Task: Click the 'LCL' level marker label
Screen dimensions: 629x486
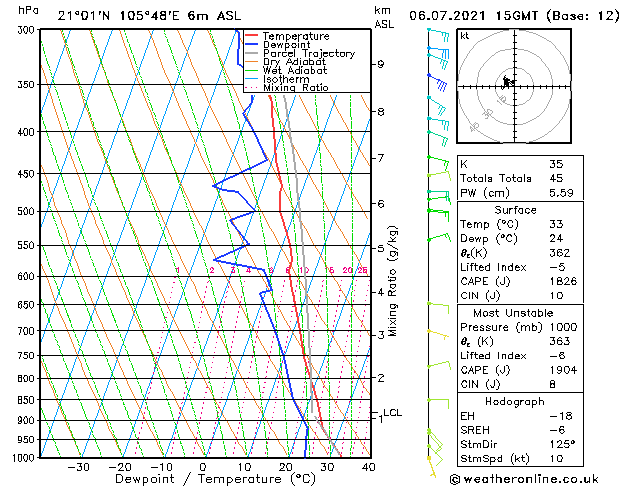Action: [392, 413]
